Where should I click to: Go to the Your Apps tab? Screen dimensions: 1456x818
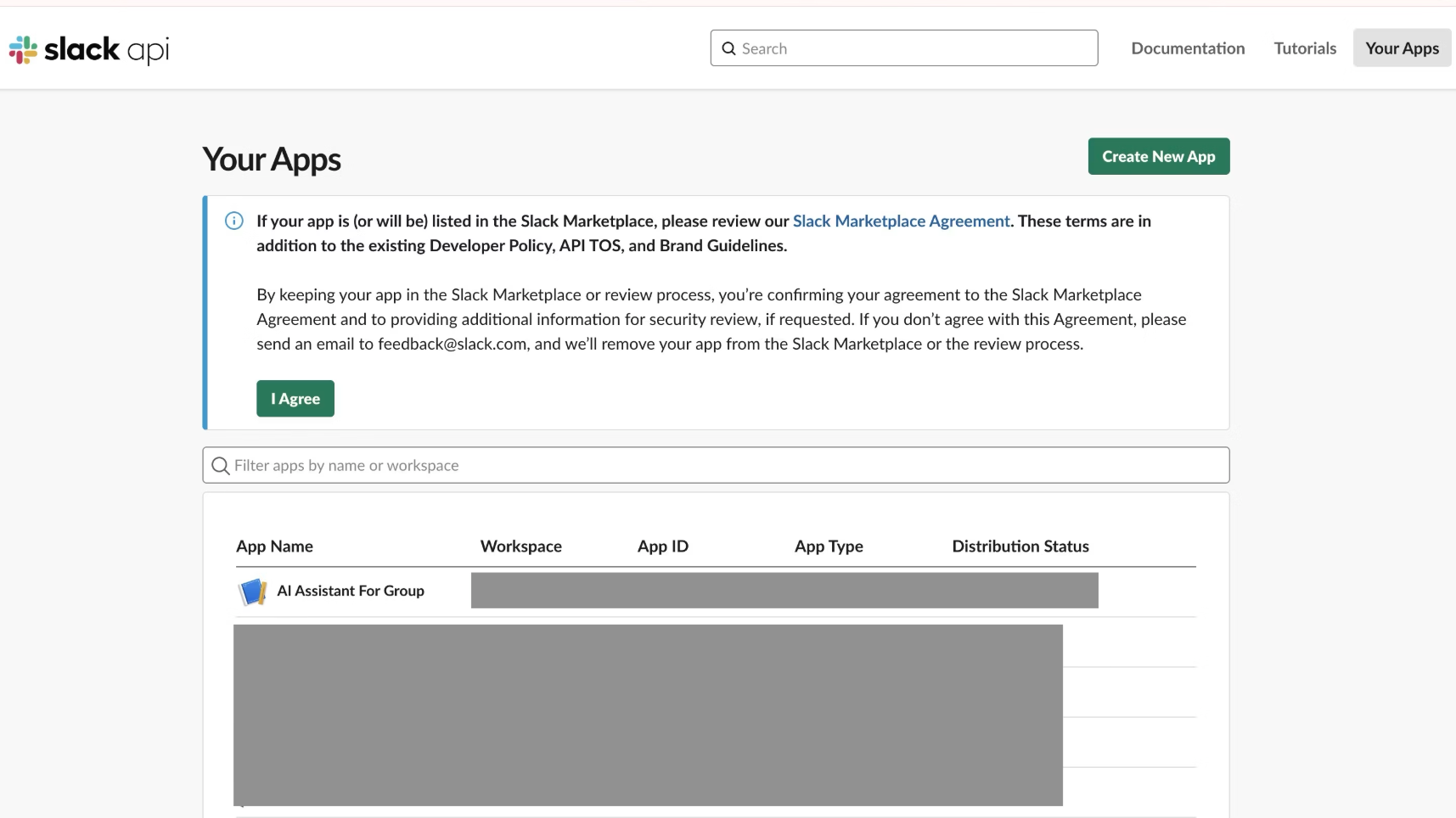pos(1402,48)
